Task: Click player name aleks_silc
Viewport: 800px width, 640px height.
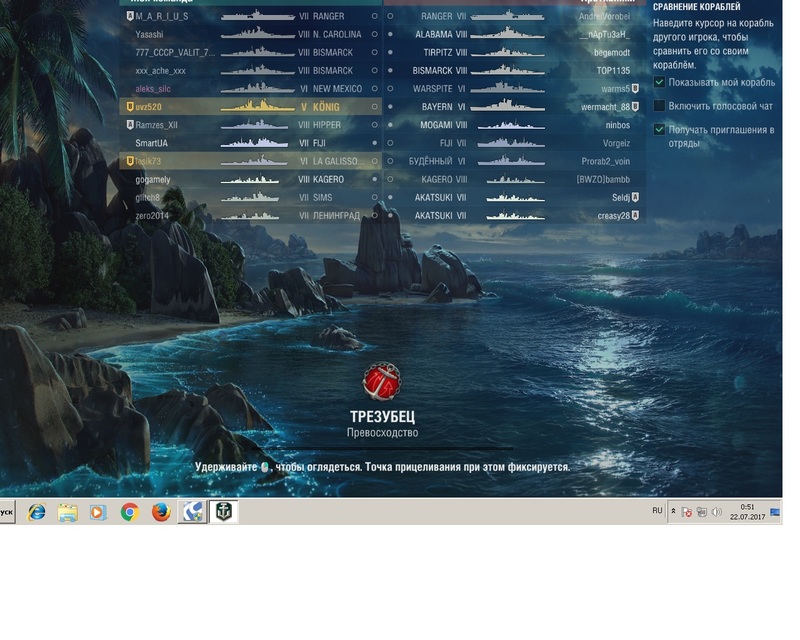Action: (153, 89)
